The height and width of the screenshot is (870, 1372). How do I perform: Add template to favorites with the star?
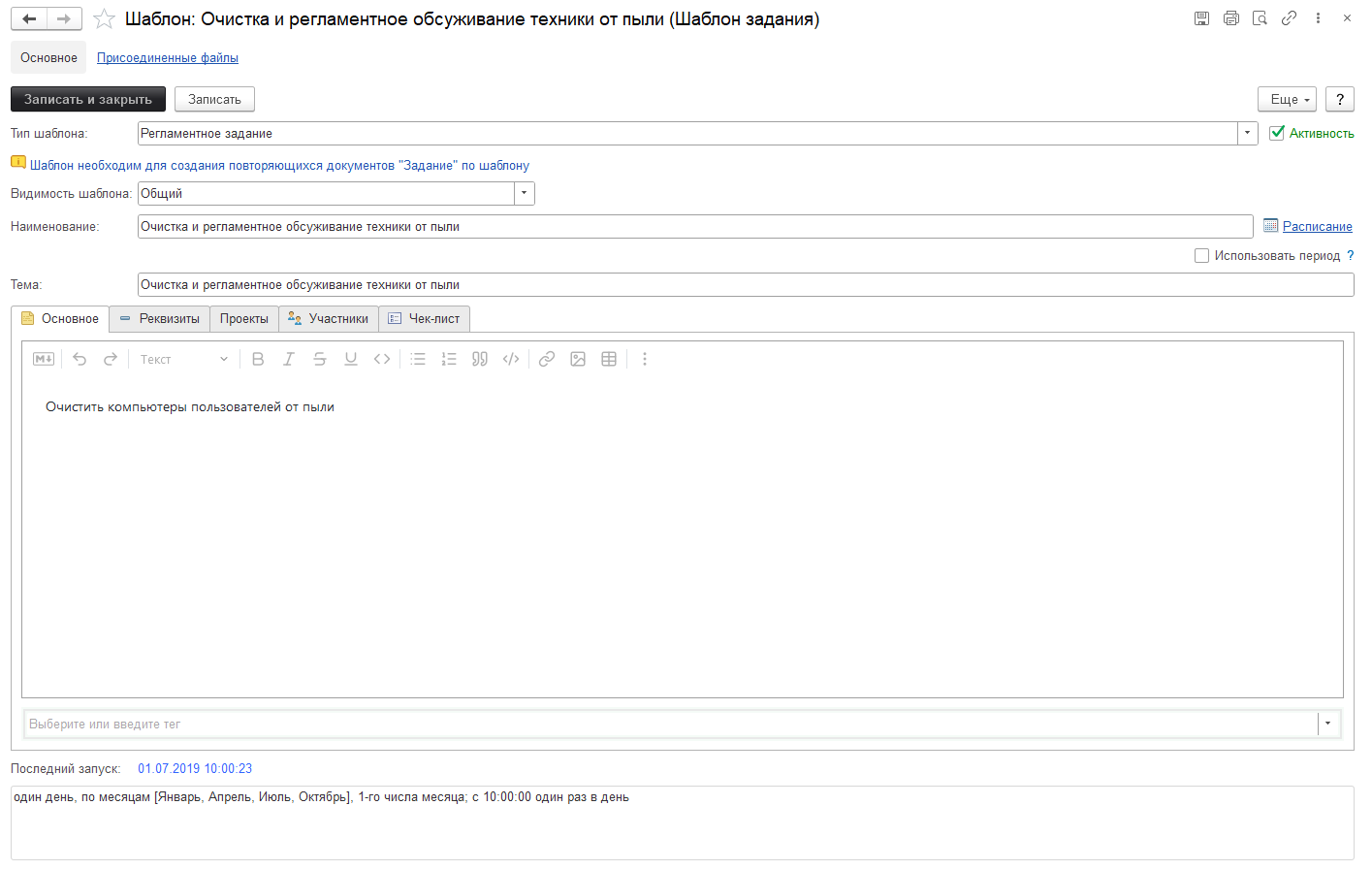[104, 19]
